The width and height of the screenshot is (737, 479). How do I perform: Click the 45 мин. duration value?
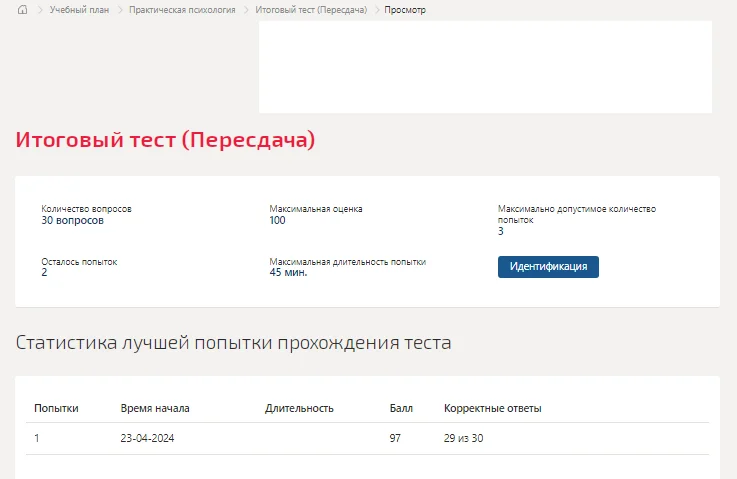(288, 273)
